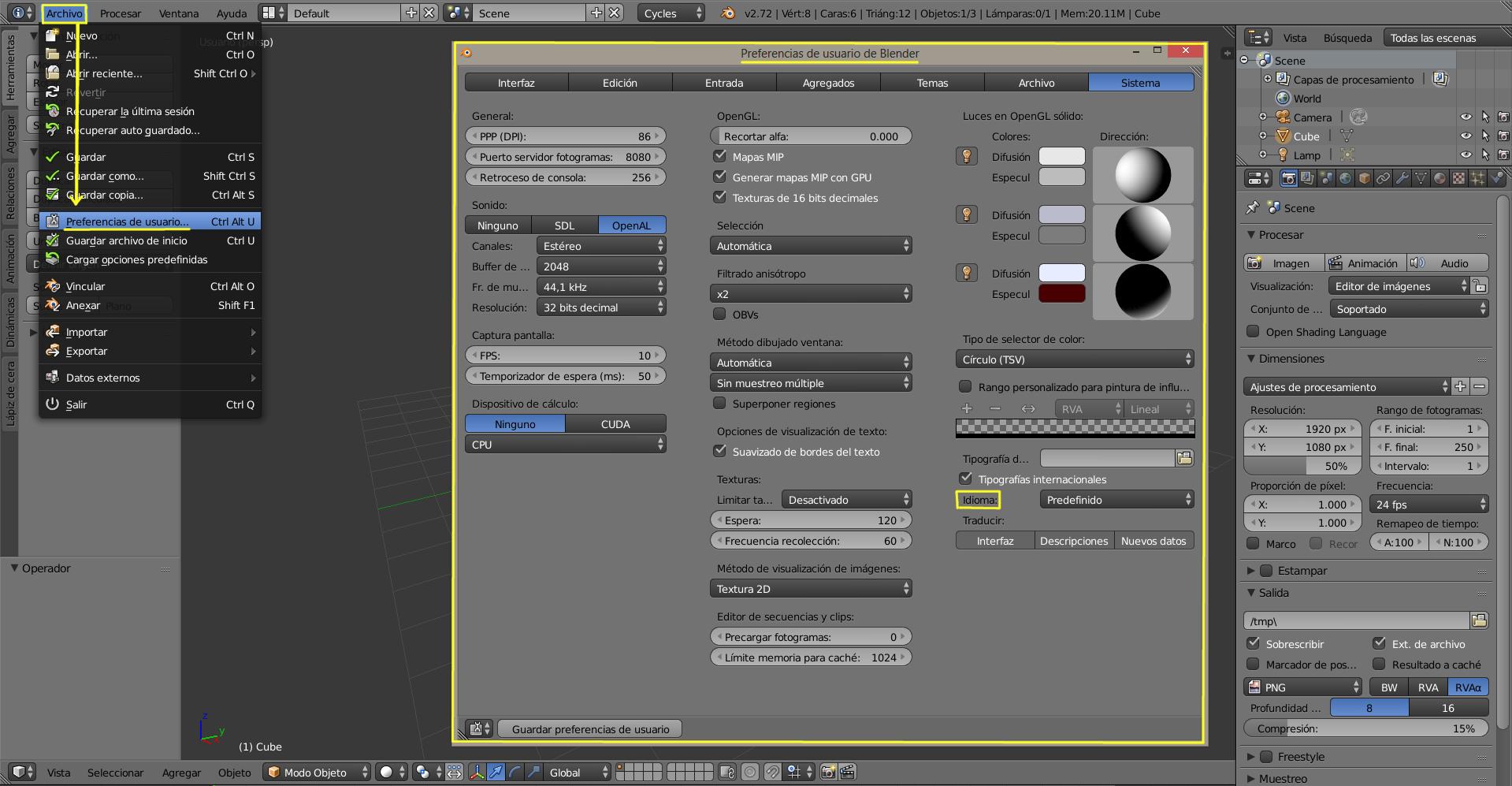Image resolution: width=1512 pixels, height=786 pixels.
Task: Adjust the Compresión 15% slider
Action: (x=1366, y=728)
